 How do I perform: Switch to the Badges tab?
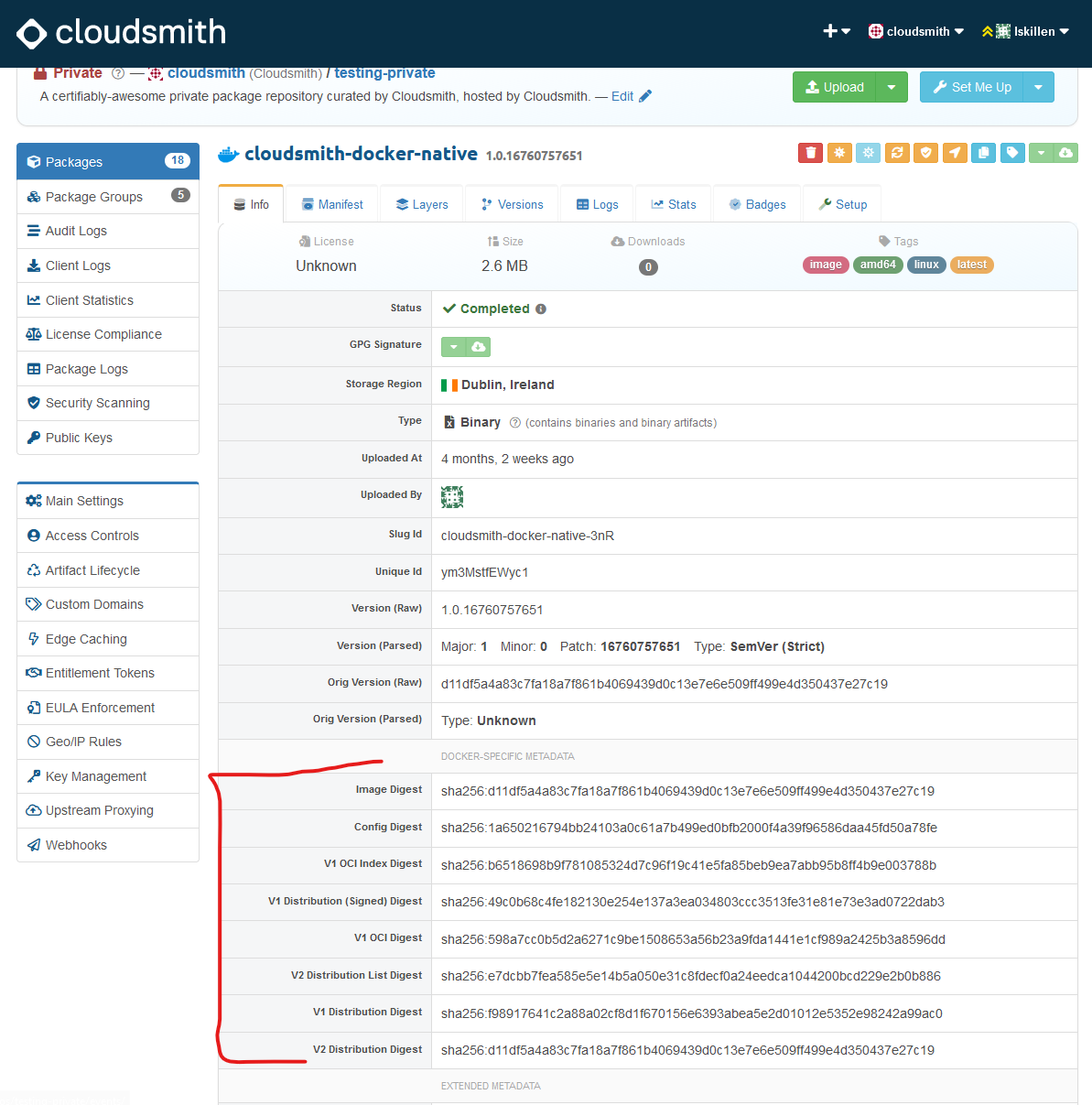757,204
